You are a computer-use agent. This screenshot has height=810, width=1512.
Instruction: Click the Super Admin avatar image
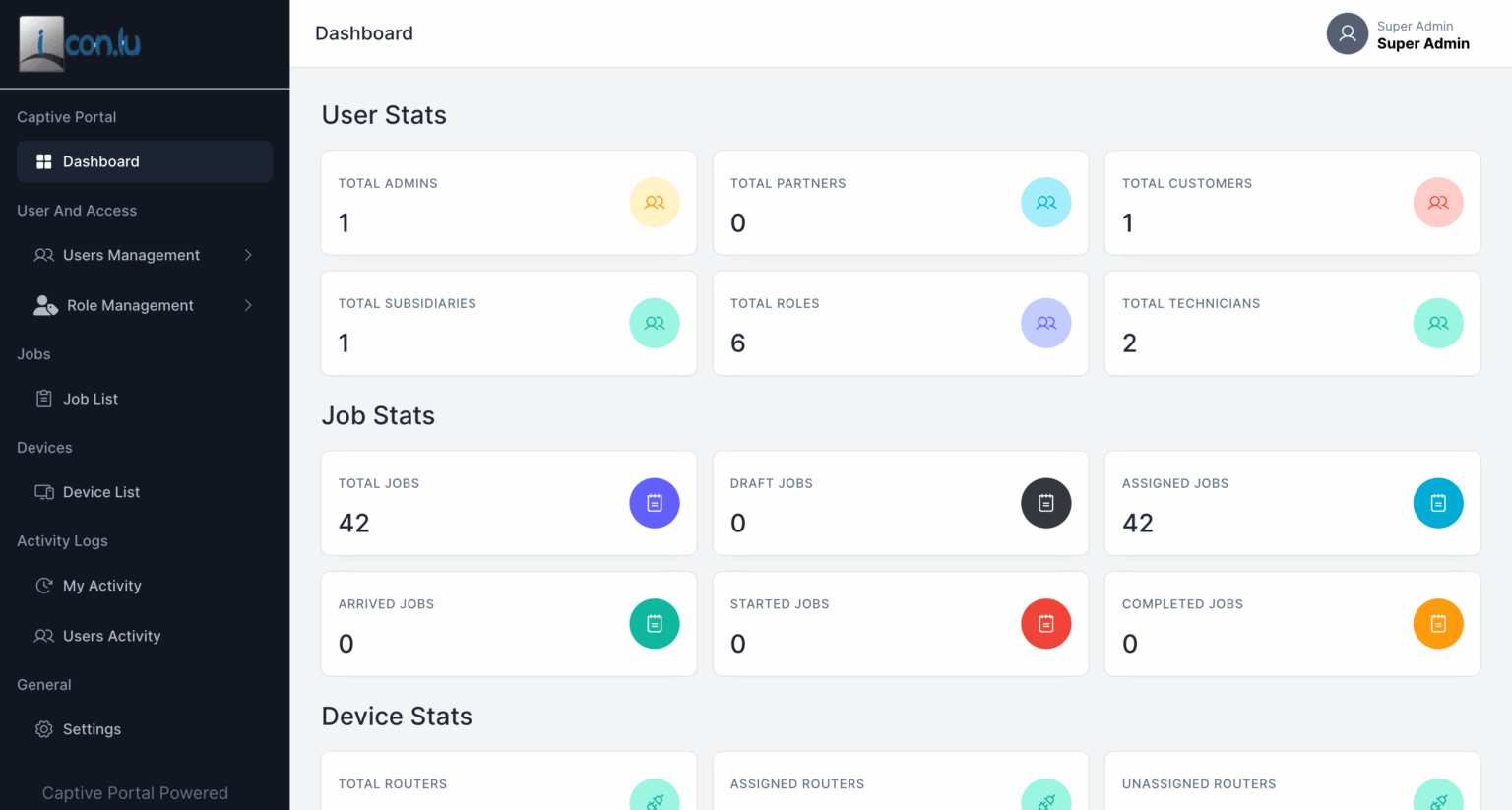click(1347, 32)
